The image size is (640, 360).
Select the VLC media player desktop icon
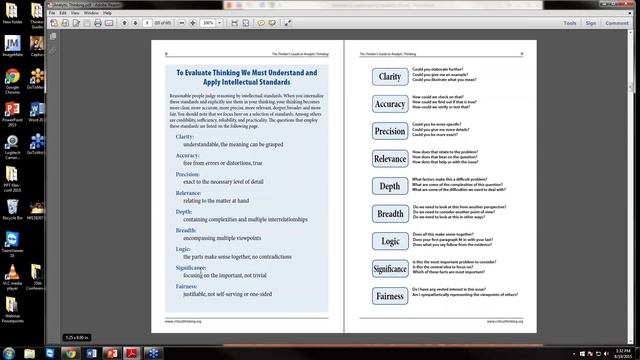point(12,277)
